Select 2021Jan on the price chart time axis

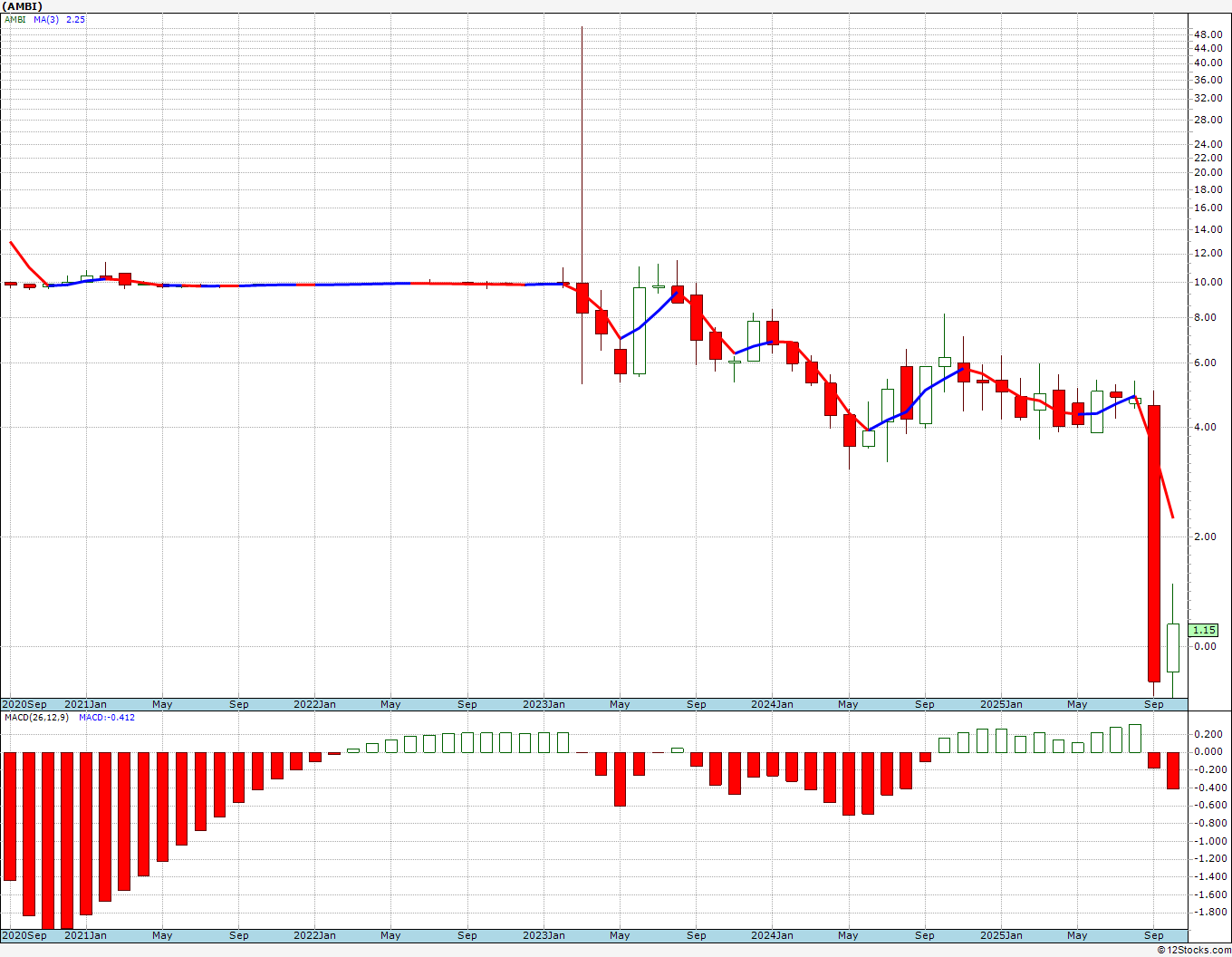tap(85, 704)
